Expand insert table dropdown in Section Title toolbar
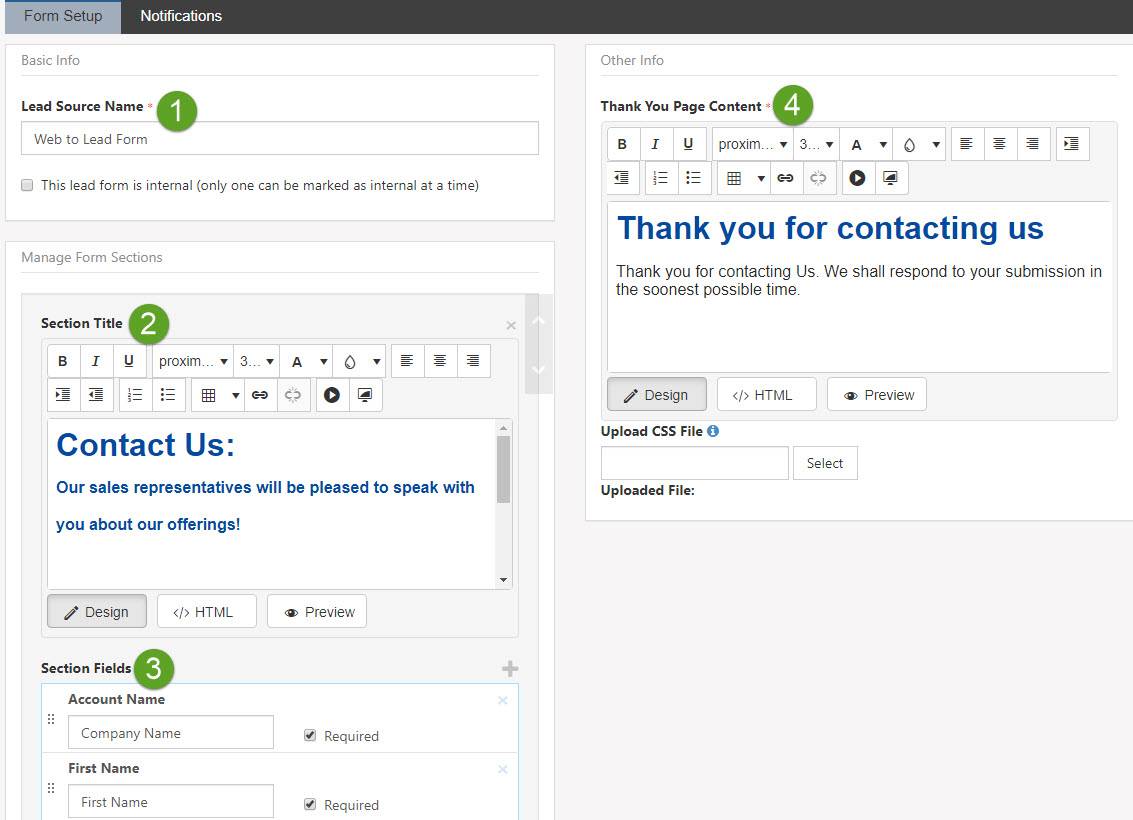This screenshot has width=1133, height=820. (235, 395)
